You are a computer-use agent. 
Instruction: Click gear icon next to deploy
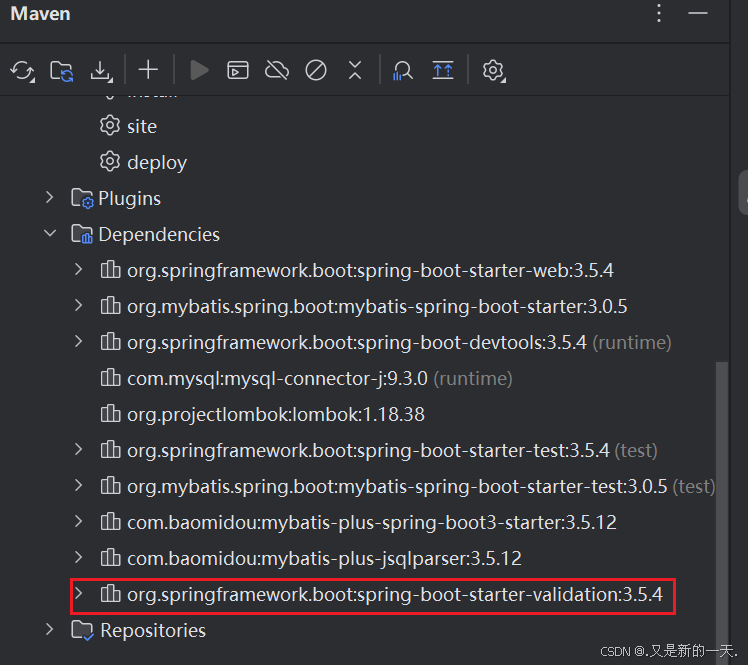tap(110, 161)
